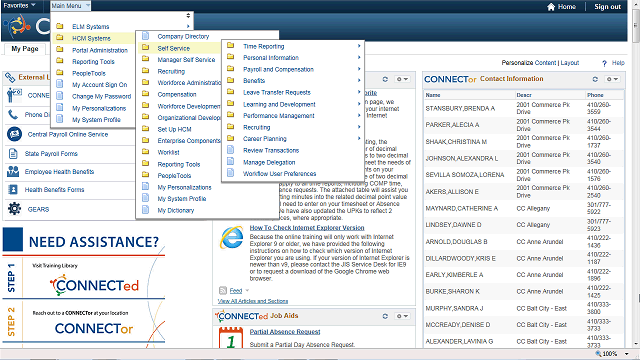Open How To Check Internet Explorer Version
The image size is (640, 360).
click(307, 228)
